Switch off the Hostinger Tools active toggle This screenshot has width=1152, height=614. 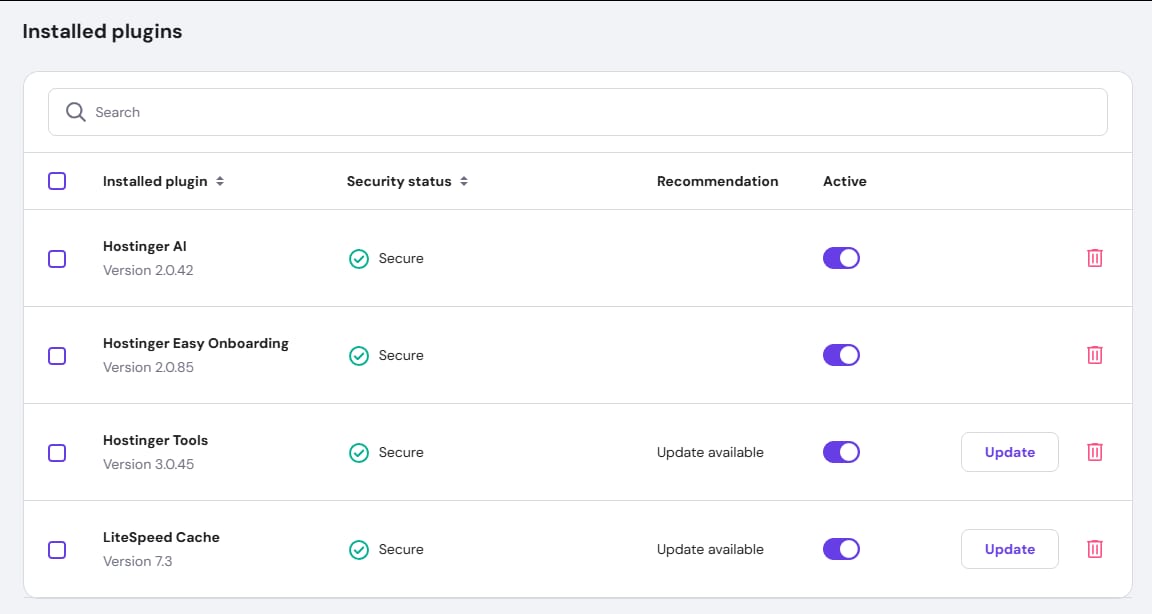[841, 452]
